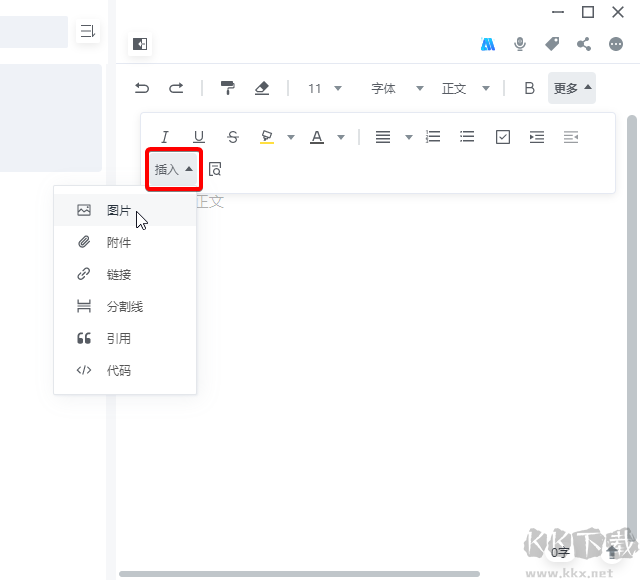The width and height of the screenshot is (640, 580).
Task: Toggle bold text formatting
Action: coord(530,88)
